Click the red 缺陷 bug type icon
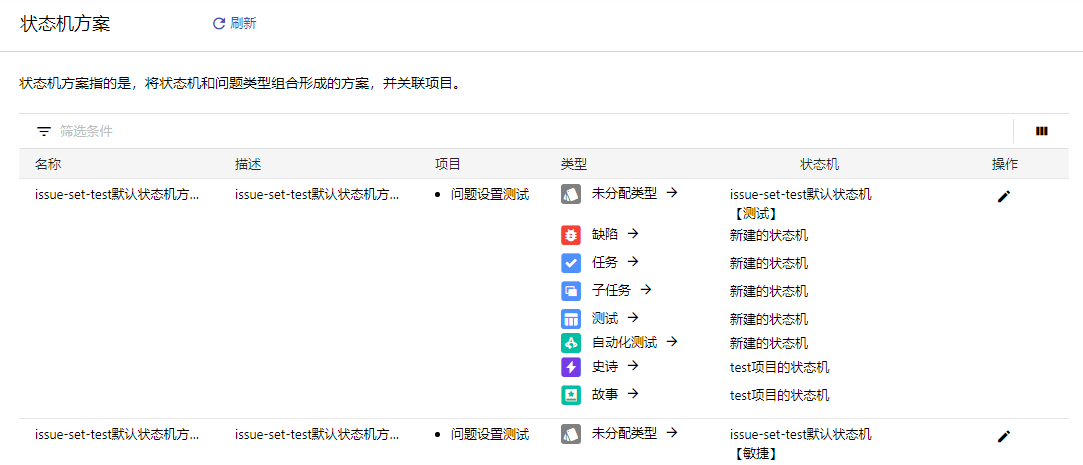 click(571, 236)
